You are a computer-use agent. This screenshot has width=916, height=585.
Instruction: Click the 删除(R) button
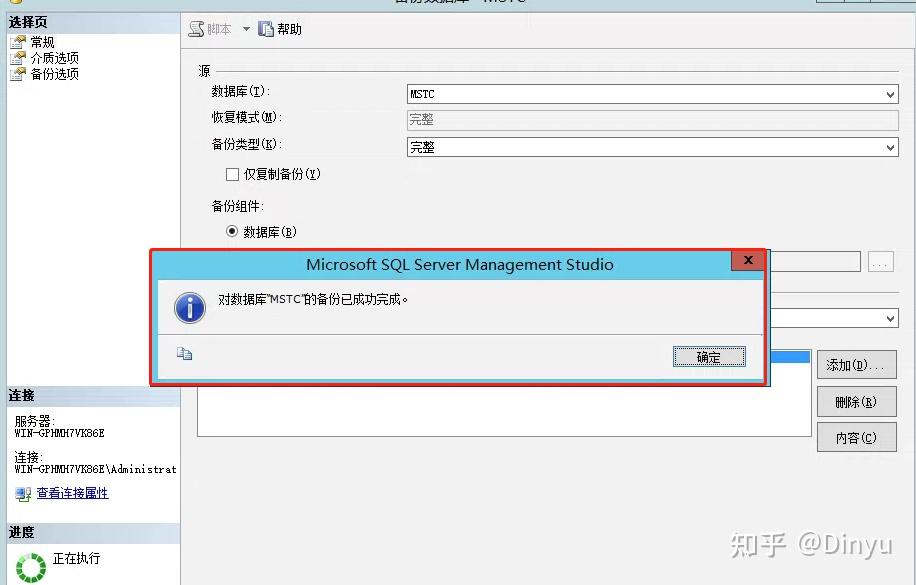(856, 401)
